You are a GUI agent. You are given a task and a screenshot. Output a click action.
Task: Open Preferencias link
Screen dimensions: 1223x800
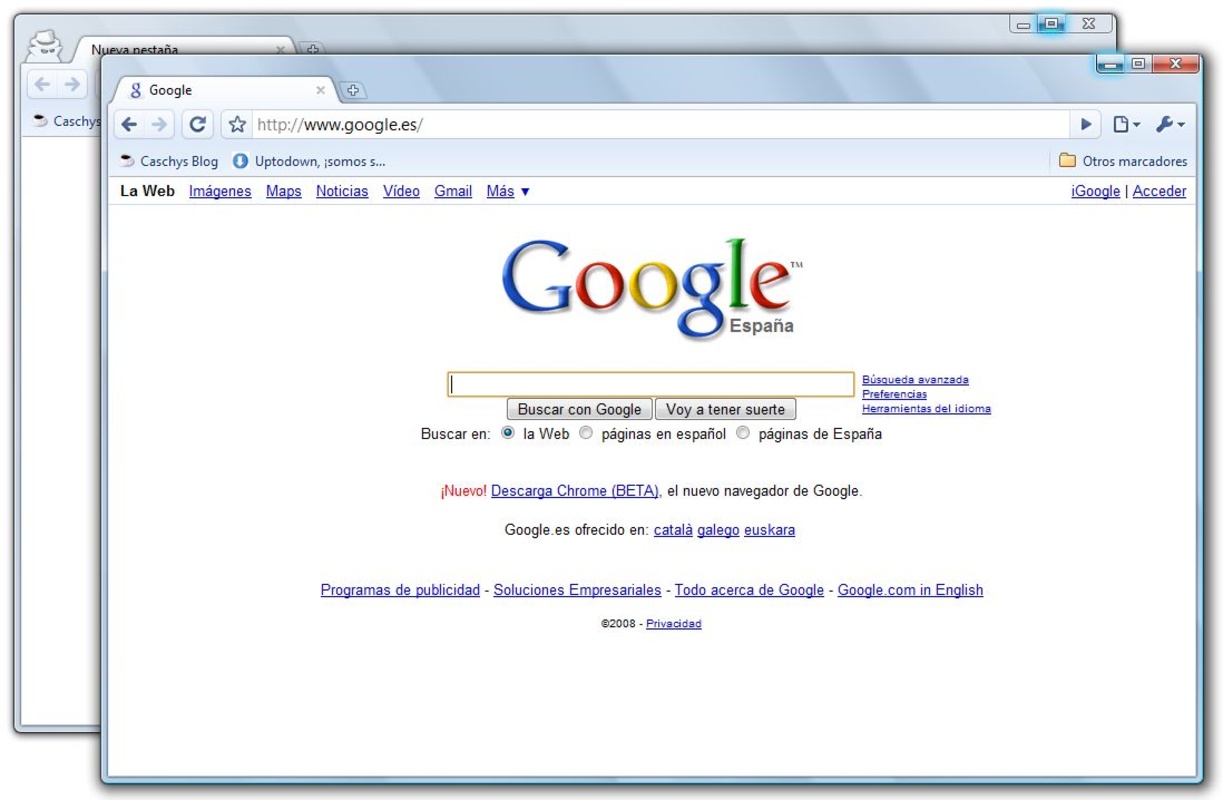(x=894, y=394)
